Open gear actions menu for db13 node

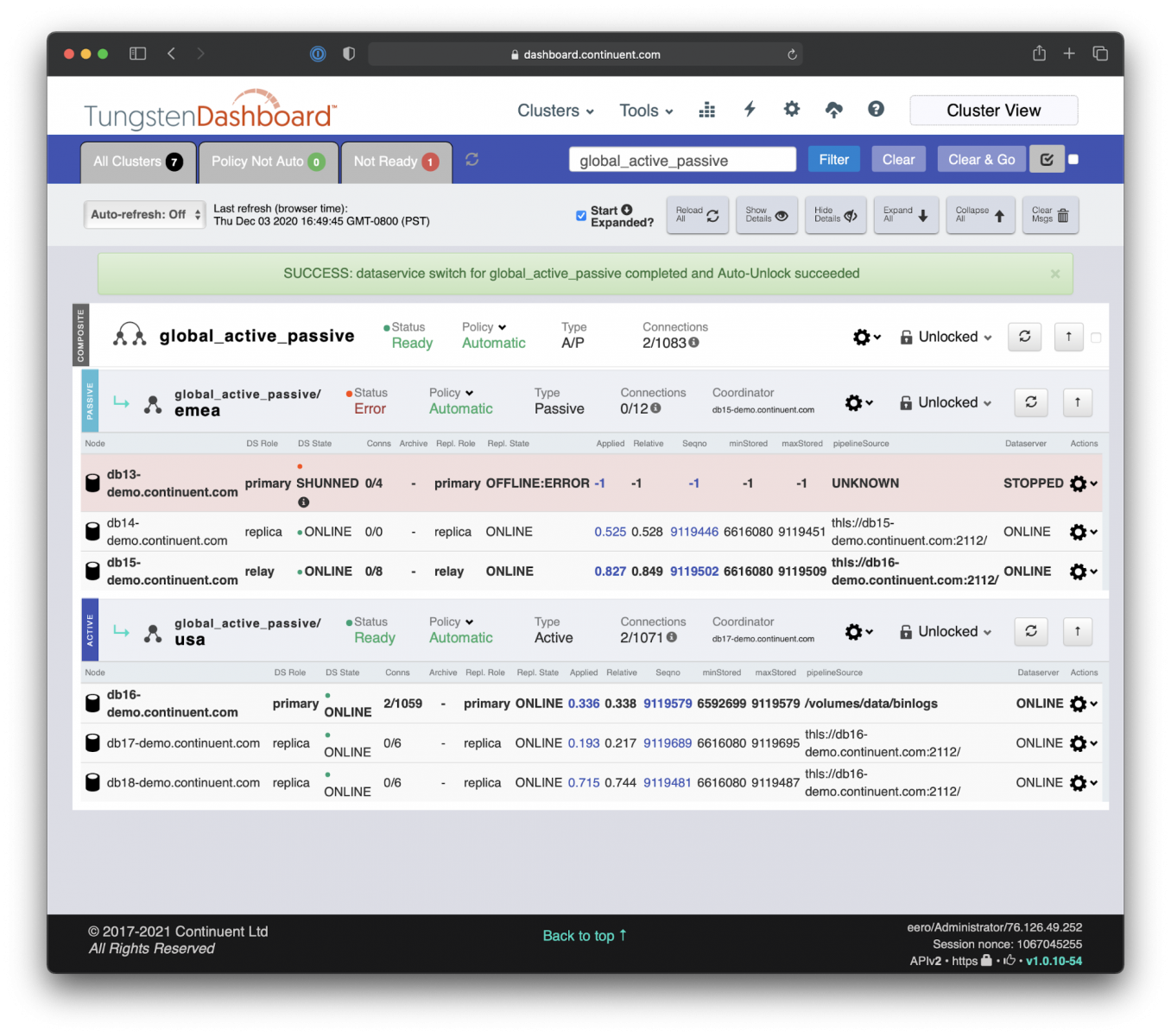point(1083,483)
